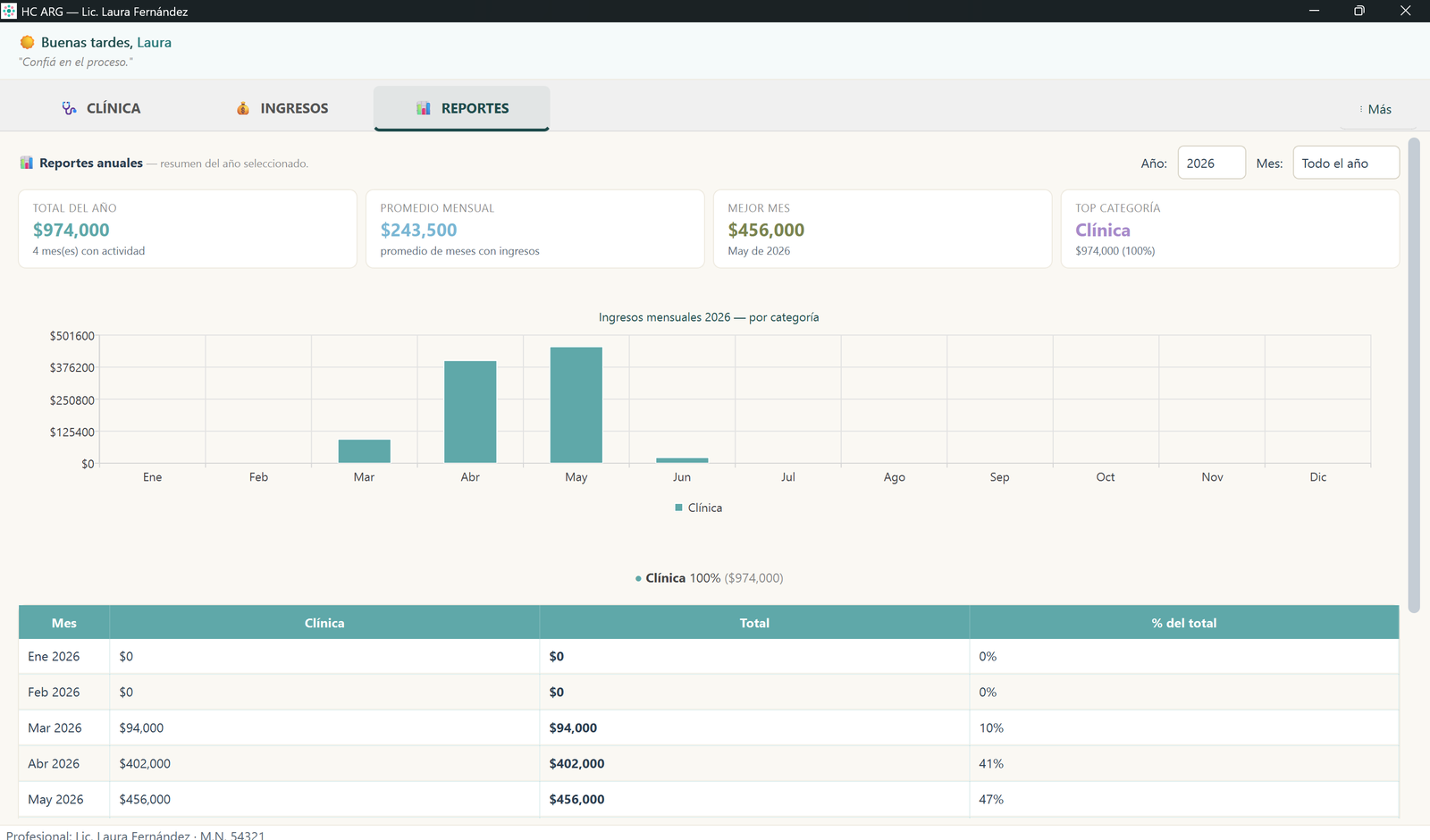The image size is (1430, 840).
Task: Click the sun icon beside the greeting
Action: pos(28,42)
